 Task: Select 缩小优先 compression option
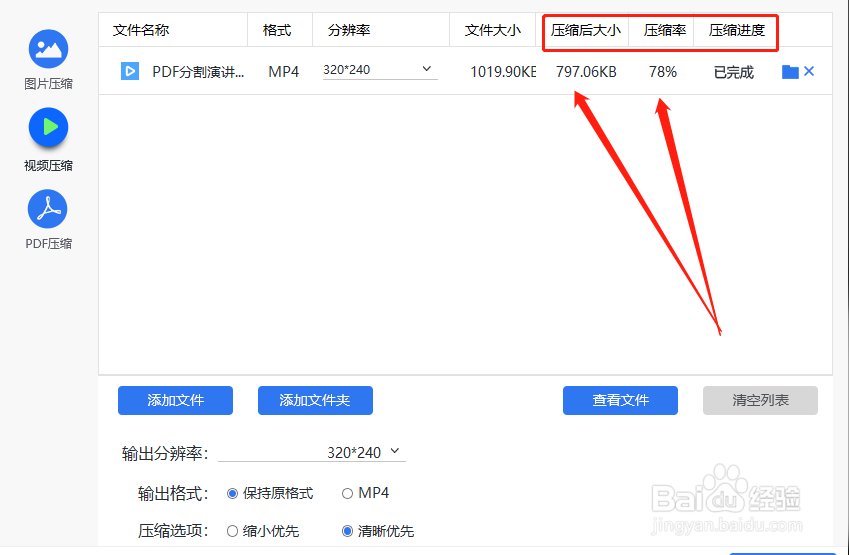pyautogui.click(x=263, y=531)
